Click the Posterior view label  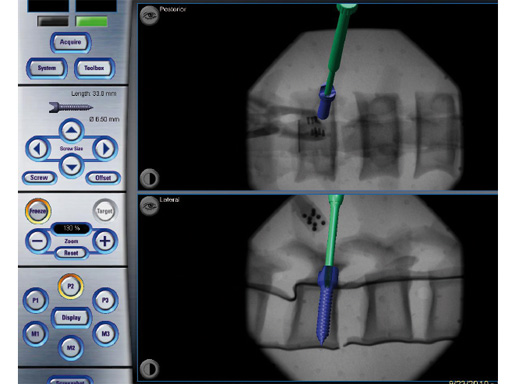click(173, 9)
